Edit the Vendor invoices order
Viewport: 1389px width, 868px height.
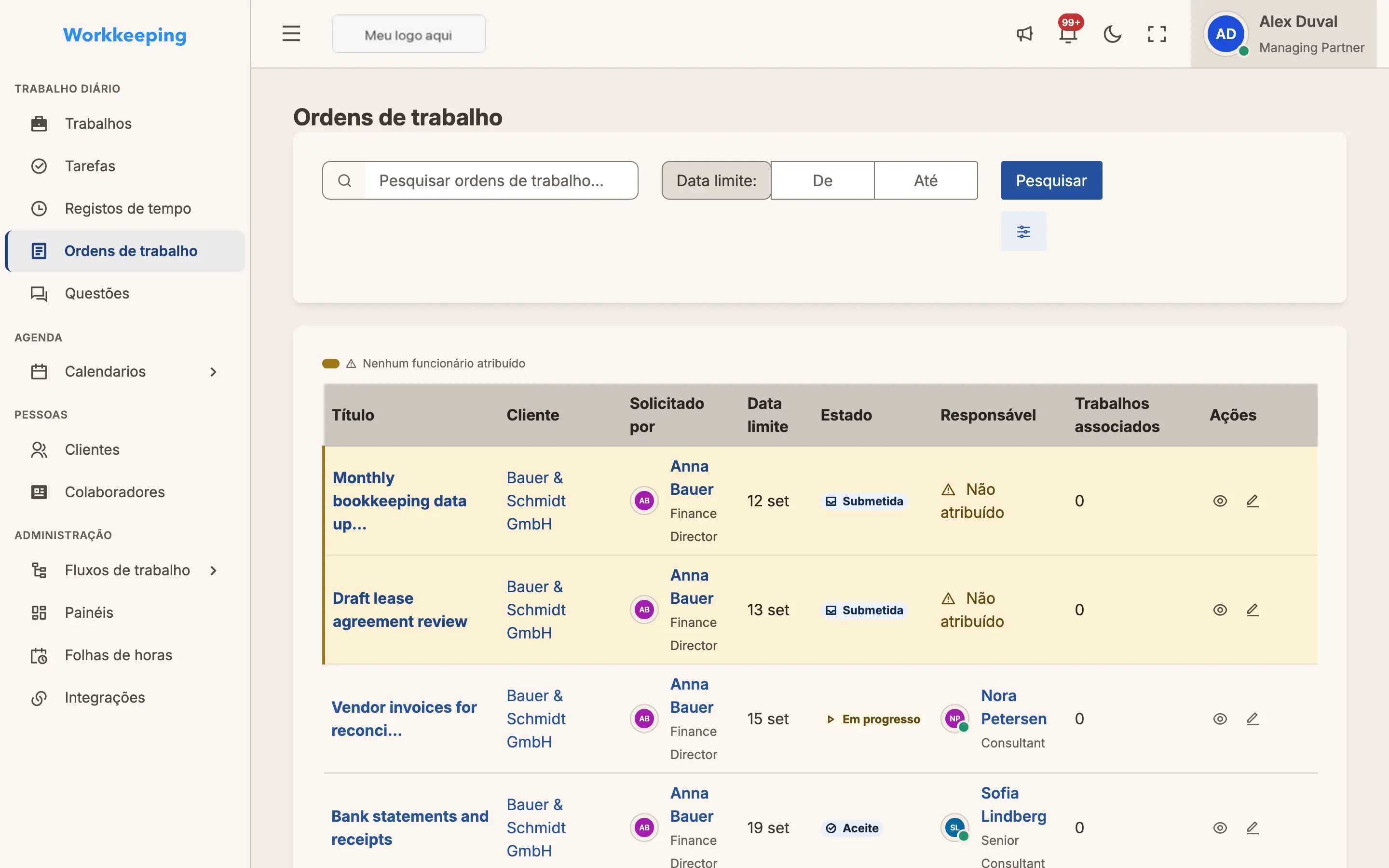[1253, 719]
